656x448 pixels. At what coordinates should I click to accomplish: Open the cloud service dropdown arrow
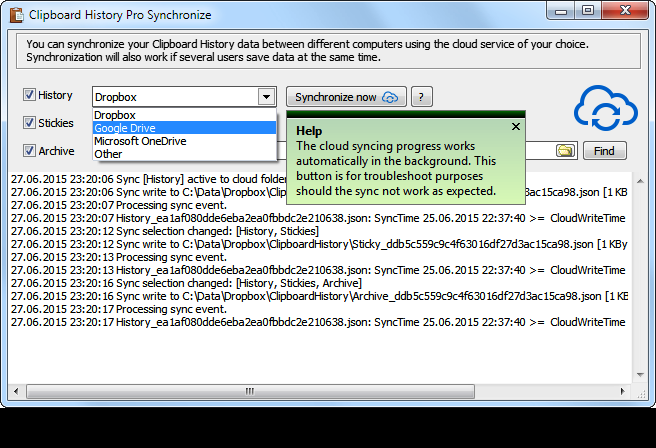click(266, 97)
